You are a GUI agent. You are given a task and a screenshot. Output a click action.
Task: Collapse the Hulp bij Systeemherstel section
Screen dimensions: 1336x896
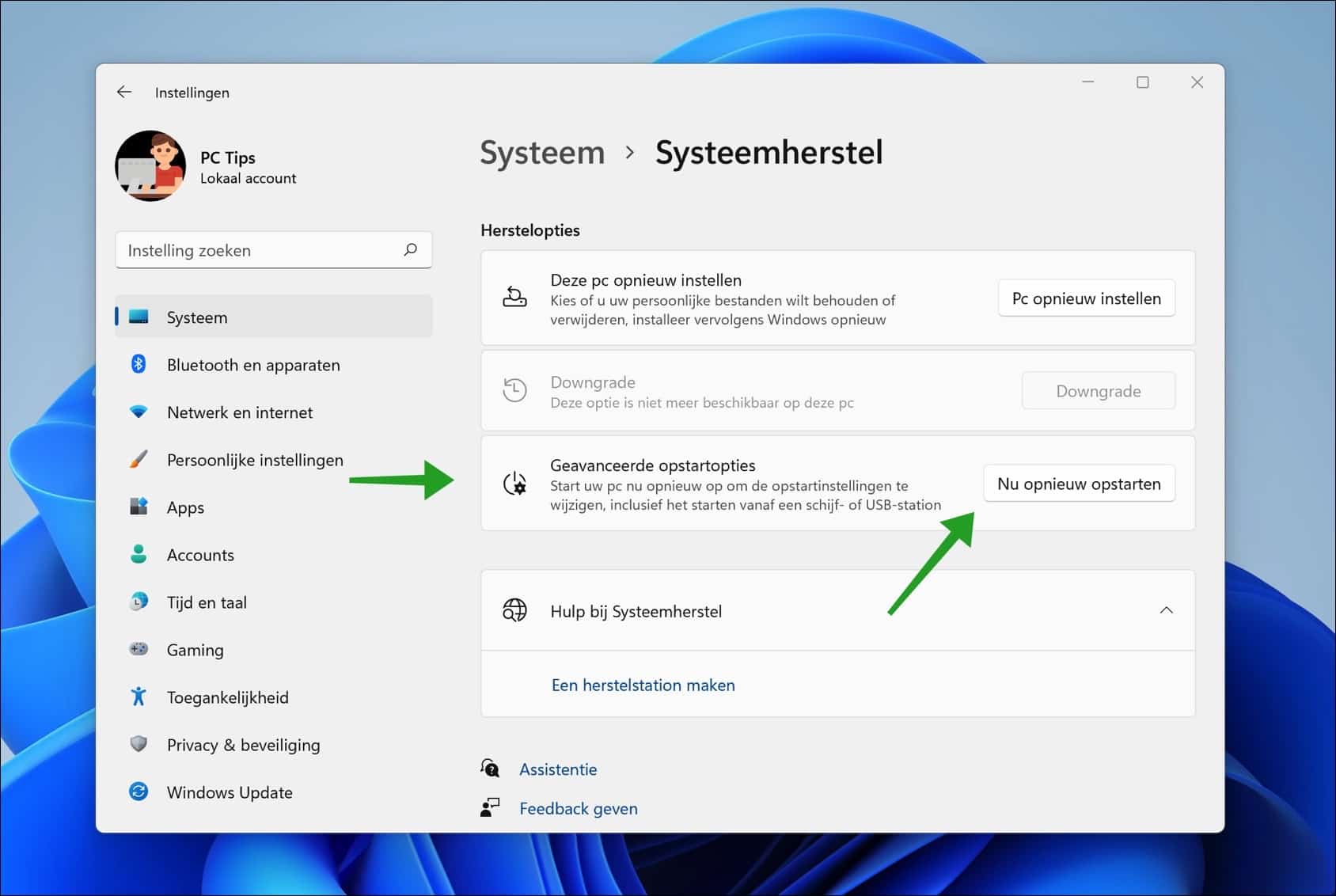tap(1167, 610)
